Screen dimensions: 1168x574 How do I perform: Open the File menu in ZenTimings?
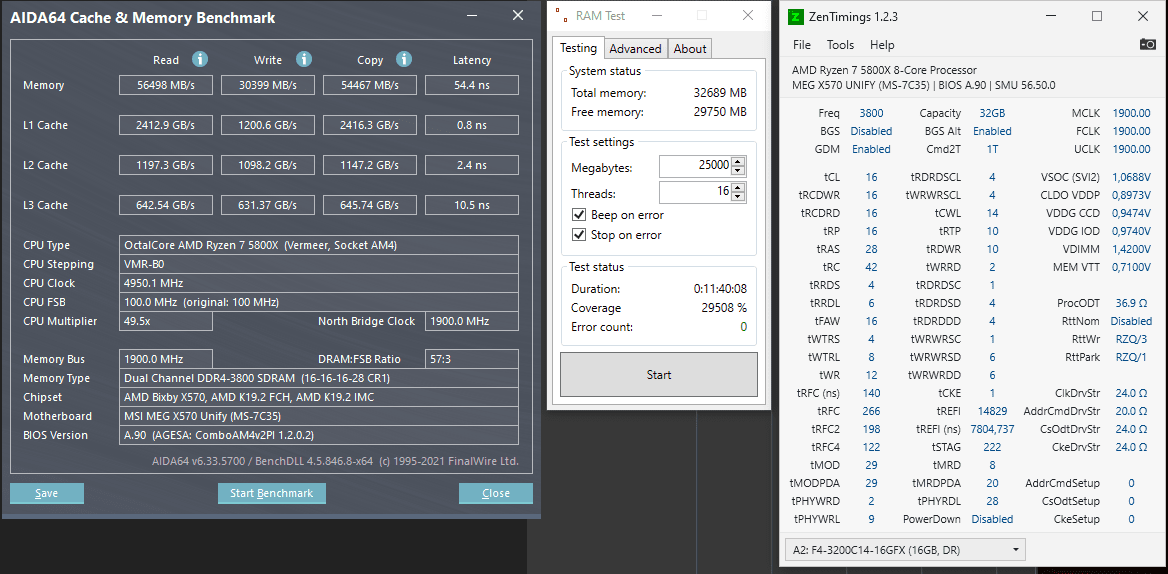(802, 45)
